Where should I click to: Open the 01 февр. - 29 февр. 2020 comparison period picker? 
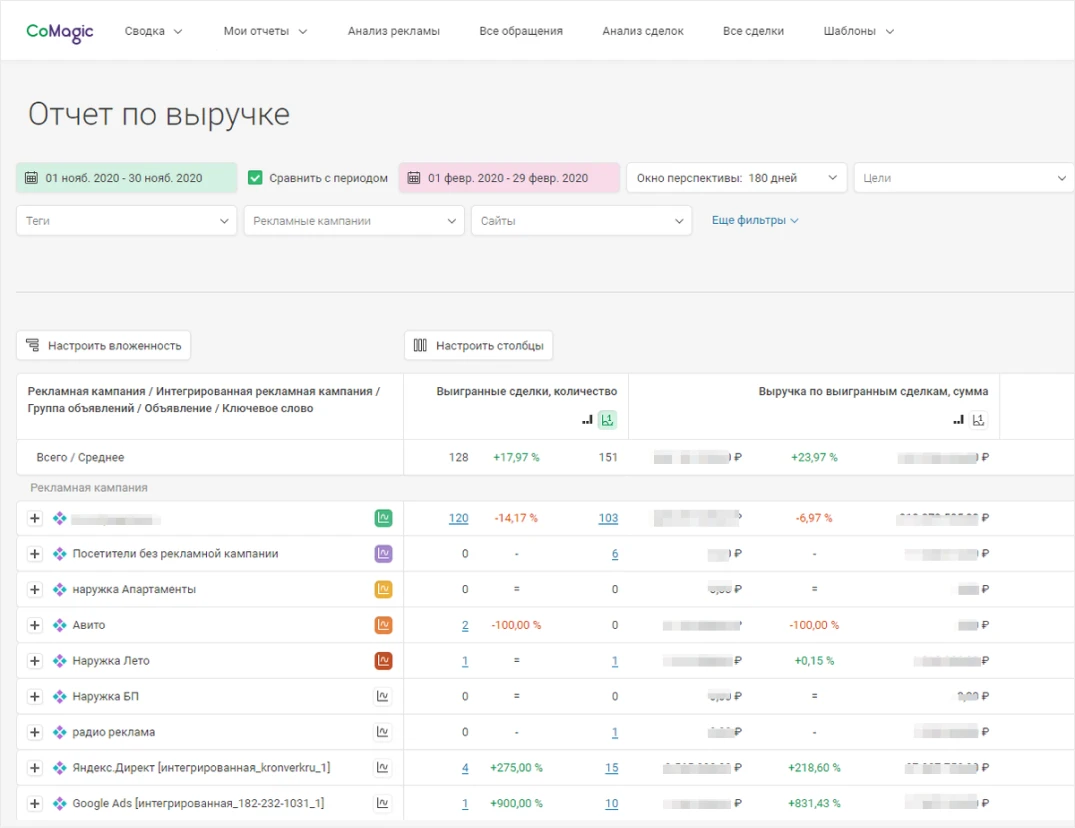[x=509, y=178]
